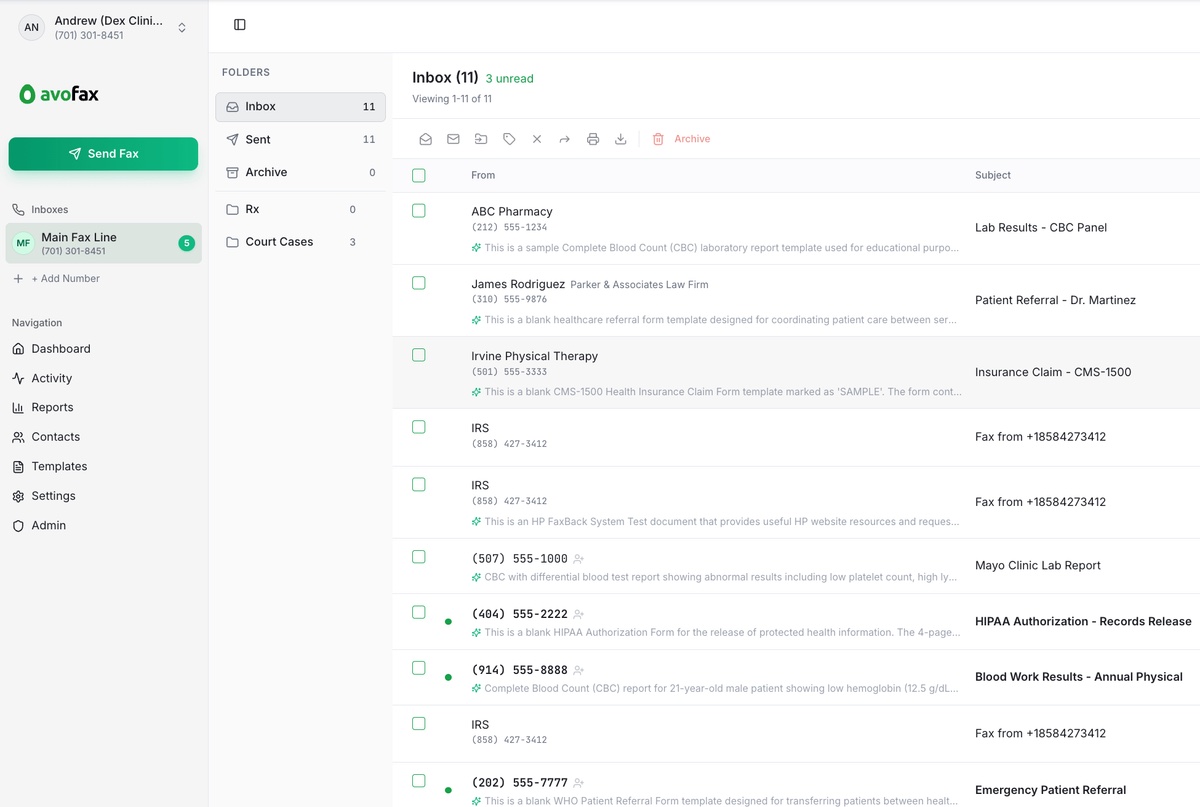Click the AI summary sparkle icon for James Rodriguez
The width and height of the screenshot is (1200, 807).
pyautogui.click(x=477, y=320)
